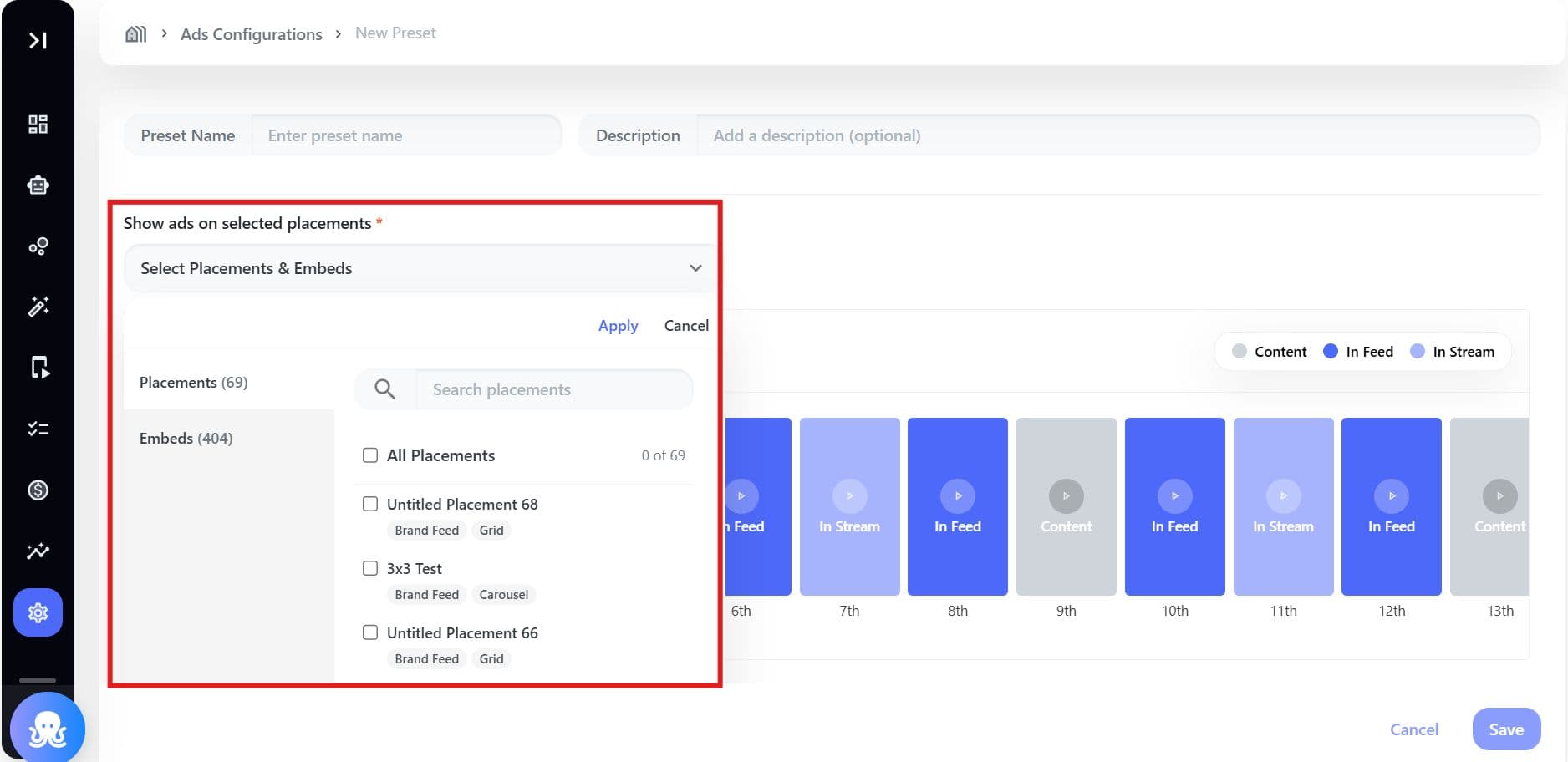The image size is (1568, 762).
Task: Open the magic wand icon in sidebar
Action: coord(38,307)
